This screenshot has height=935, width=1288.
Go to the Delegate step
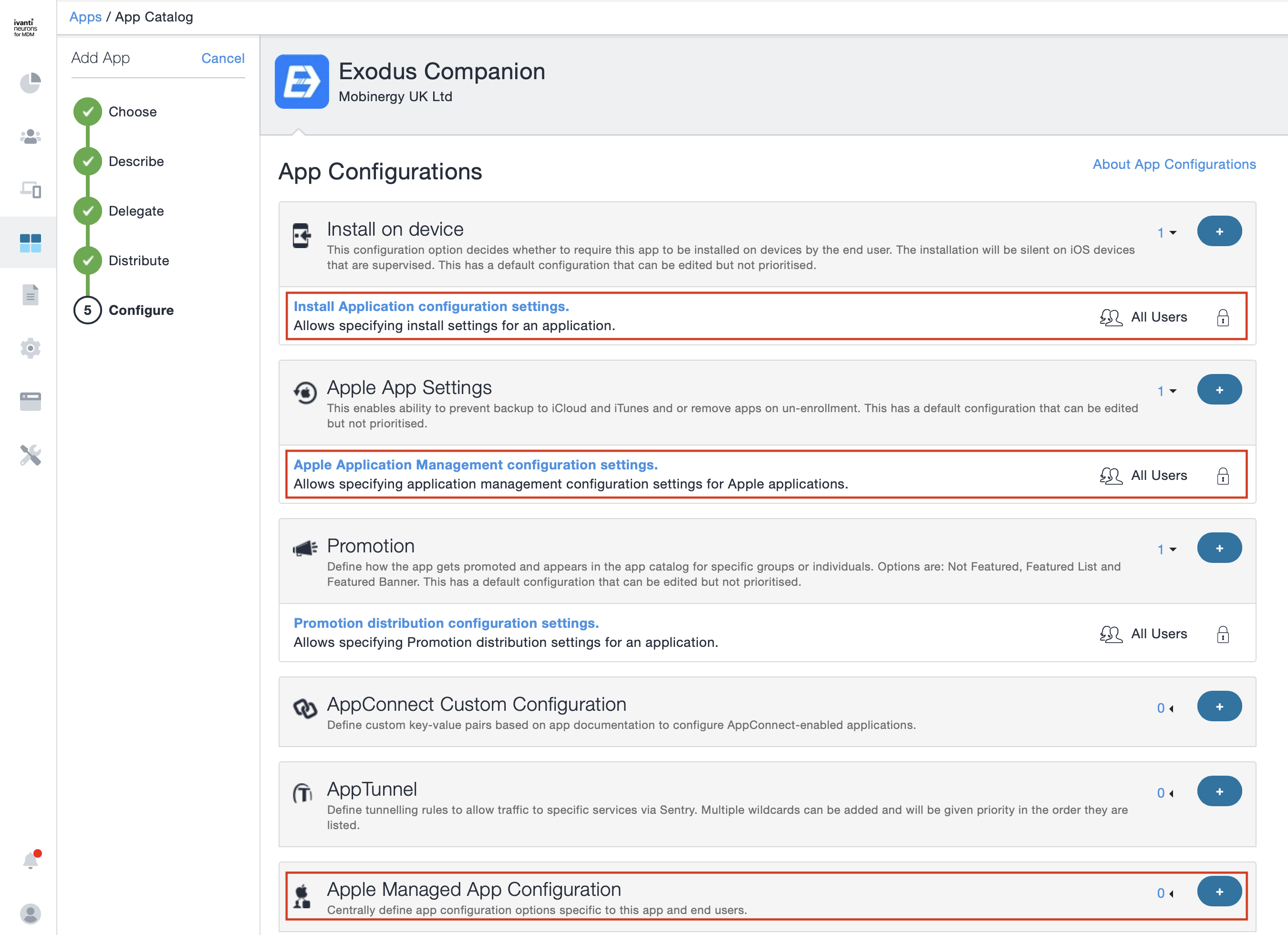click(x=119, y=211)
